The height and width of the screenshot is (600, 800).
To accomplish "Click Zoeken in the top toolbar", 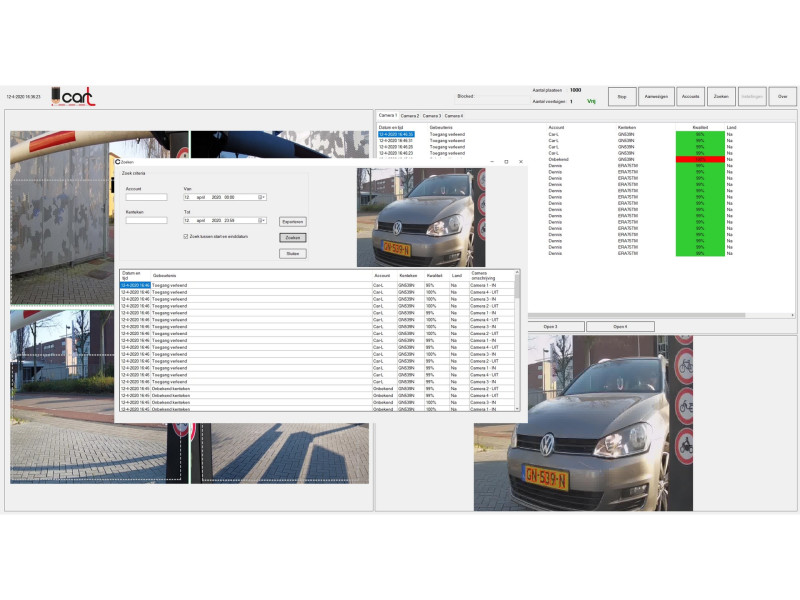I will tap(720, 95).
